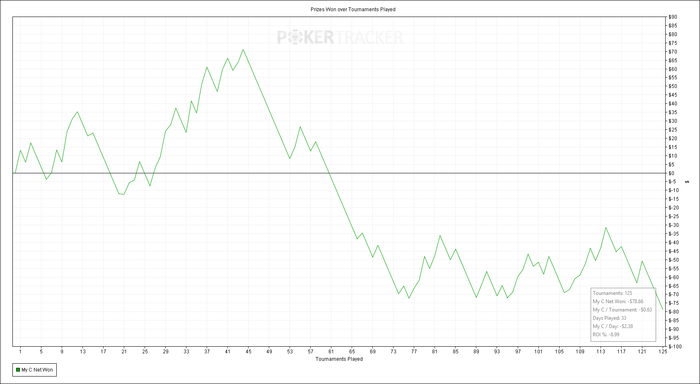
Task: Click the x-axis tick label 1
Action: (x=20, y=352)
